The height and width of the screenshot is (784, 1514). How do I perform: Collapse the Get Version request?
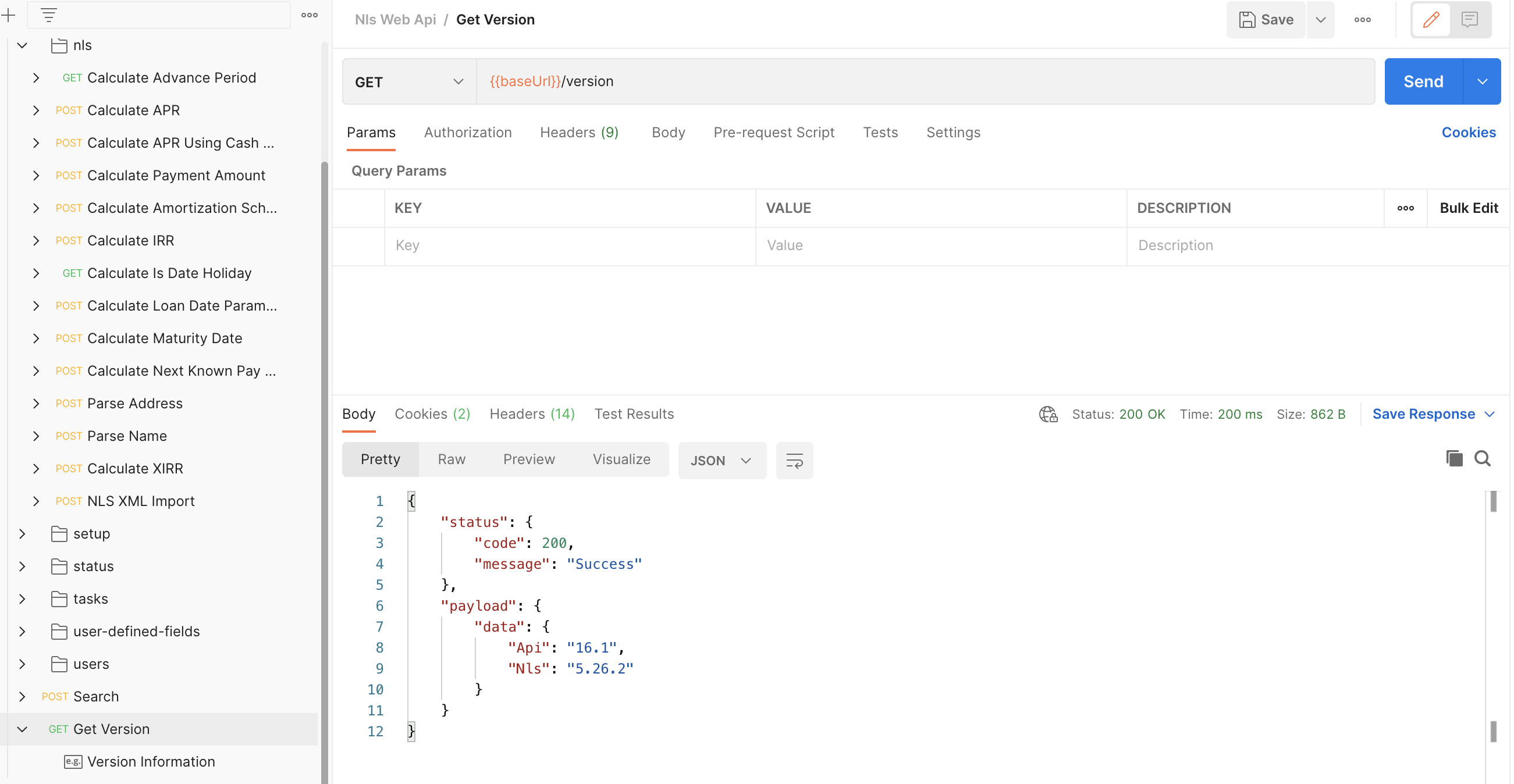point(22,729)
